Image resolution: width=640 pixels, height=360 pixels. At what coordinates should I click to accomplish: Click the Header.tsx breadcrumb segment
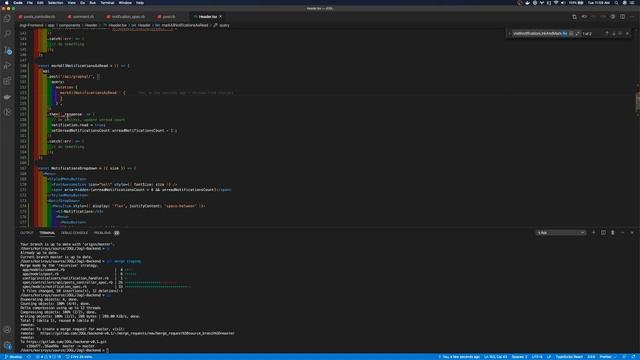click(x=118, y=25)
